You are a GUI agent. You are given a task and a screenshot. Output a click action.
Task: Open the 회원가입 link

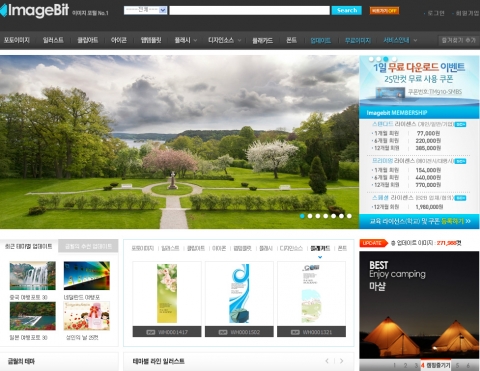click(467, 13)
